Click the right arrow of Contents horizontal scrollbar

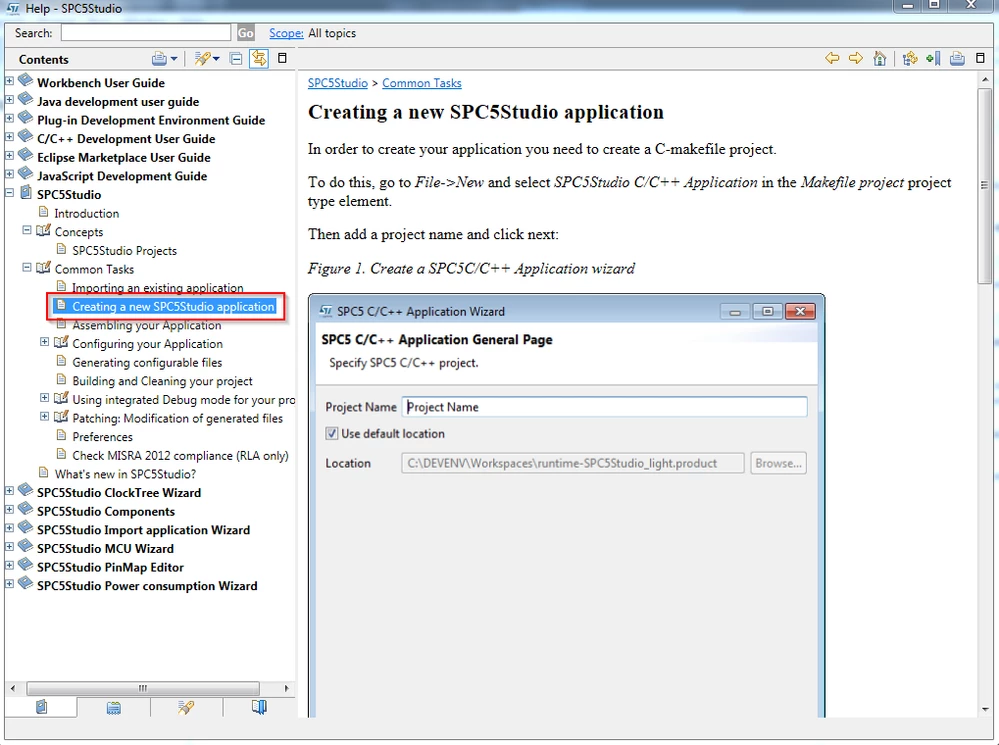click(287, 688)
